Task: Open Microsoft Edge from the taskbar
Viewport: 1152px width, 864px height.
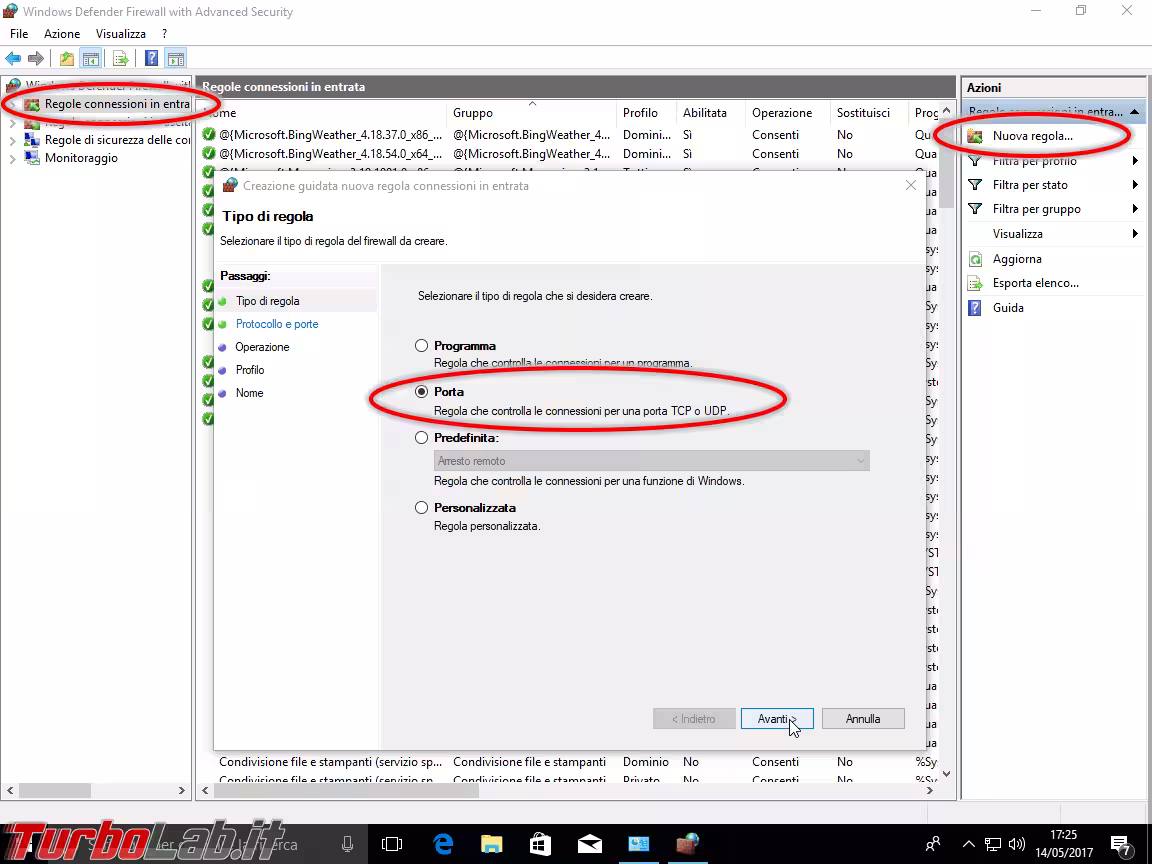Action: [x=442, y=843]
